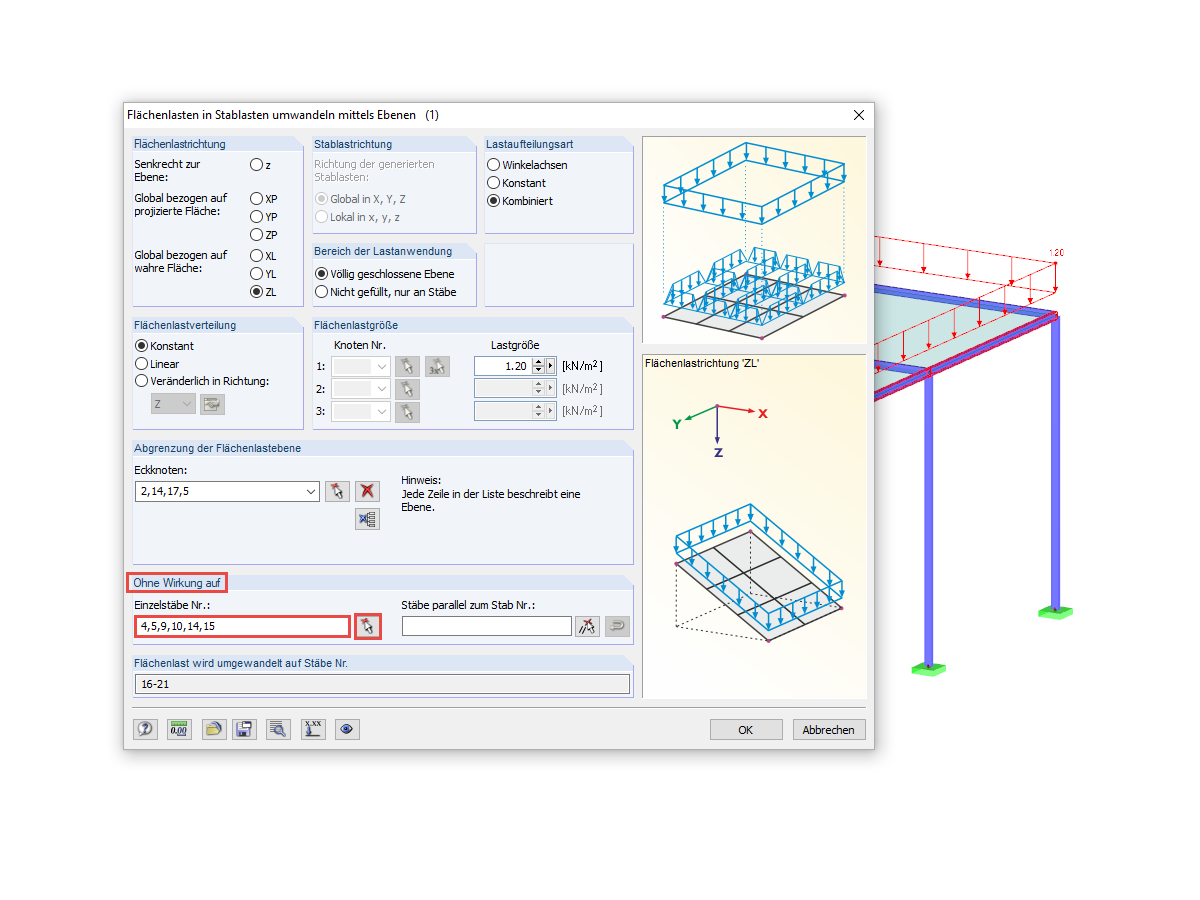Image resolution: width=1200 pixels, height=900 pixels.
Task: Select YL true area direction
Action: click(257, 274)
